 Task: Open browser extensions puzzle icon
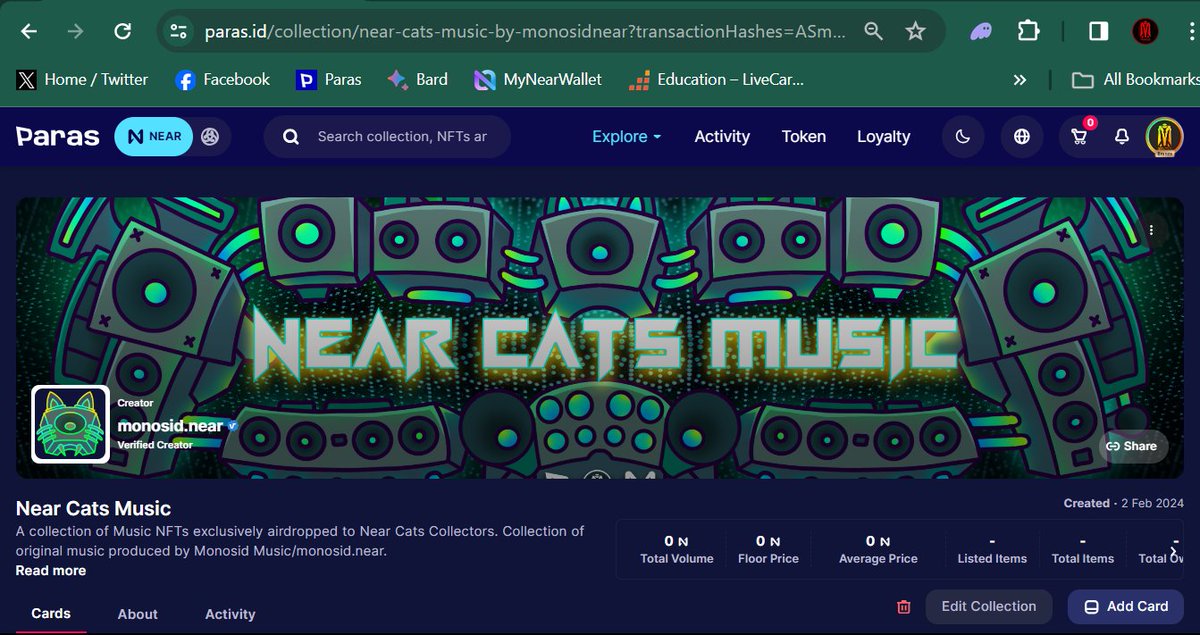(x=1029, y=32)
